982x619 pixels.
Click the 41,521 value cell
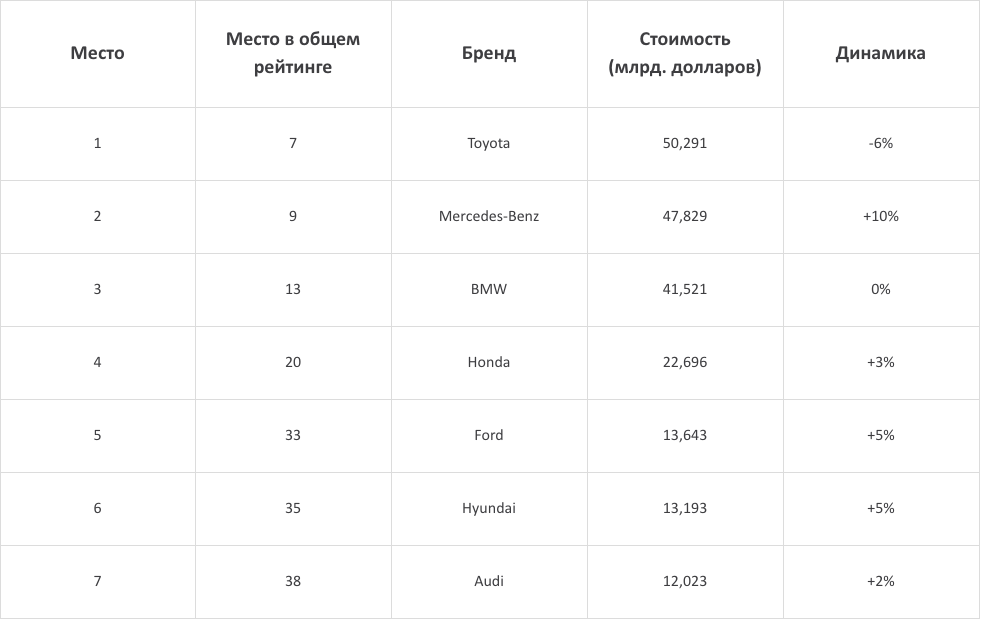(685, 289)
